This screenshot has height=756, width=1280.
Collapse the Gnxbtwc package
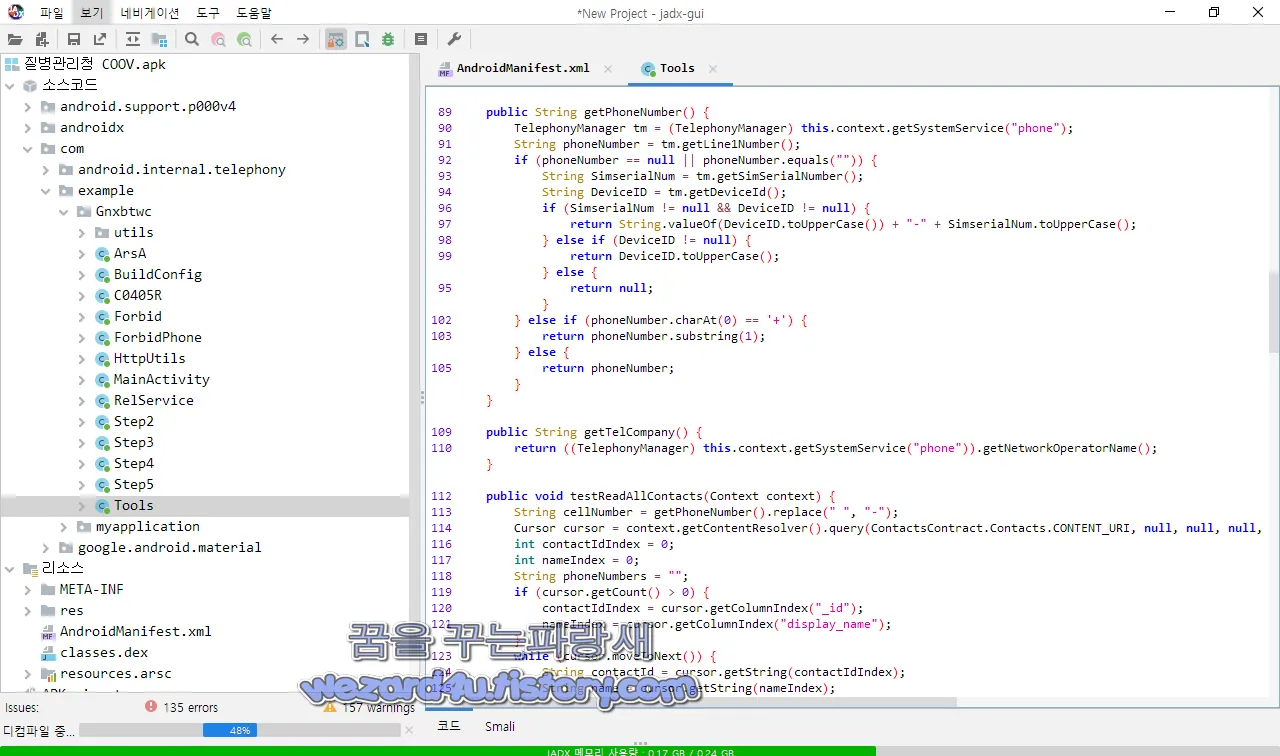click(64, 211)
